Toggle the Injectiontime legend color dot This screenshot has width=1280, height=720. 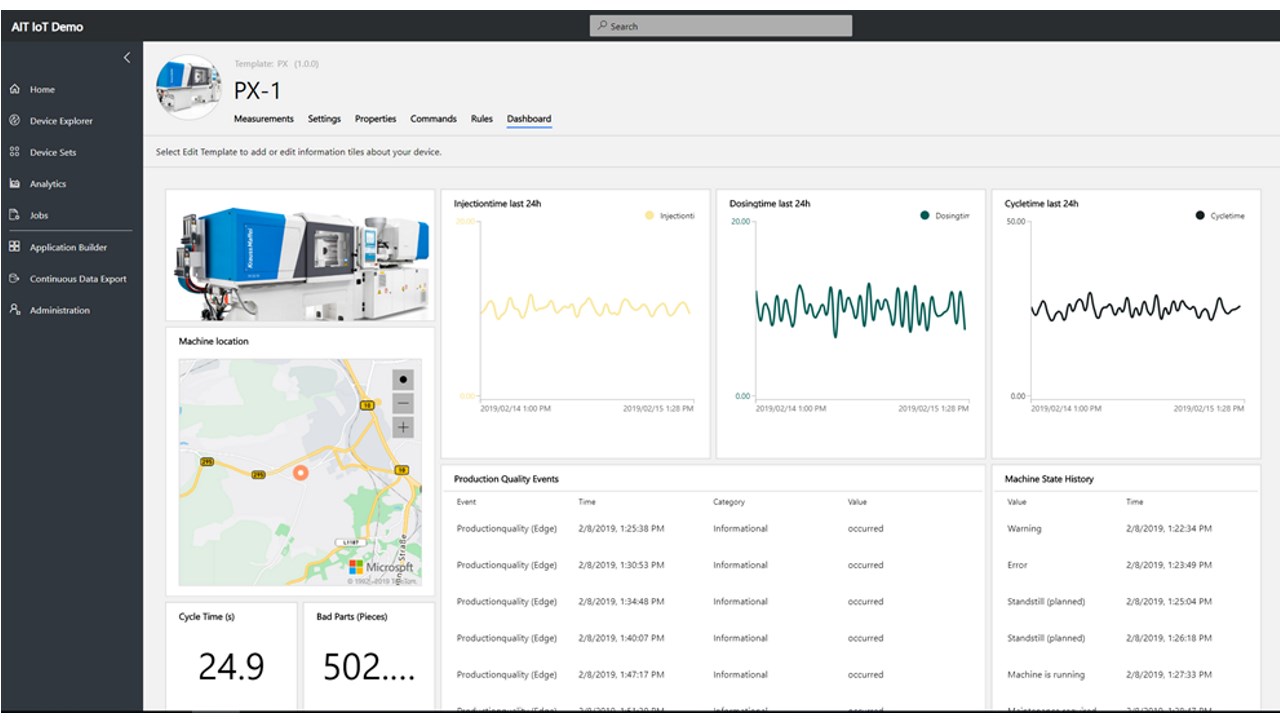(x=649, y=216)
